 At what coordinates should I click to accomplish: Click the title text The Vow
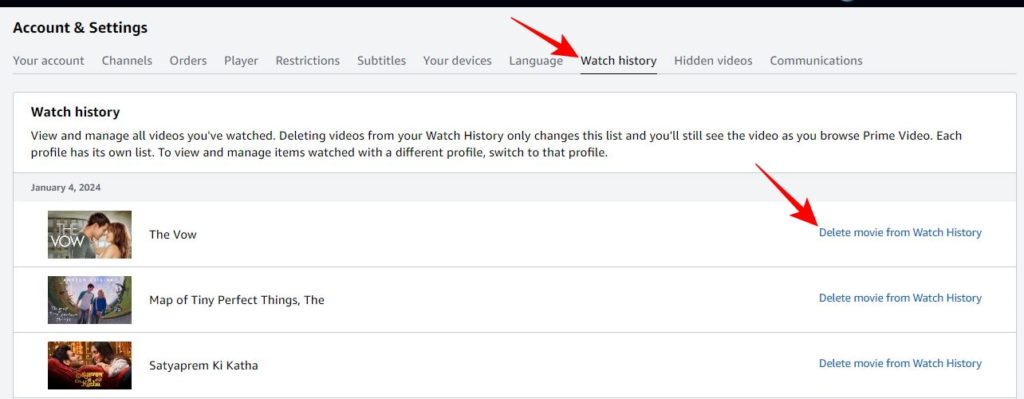pyautogui.click(x=172, y=234)
